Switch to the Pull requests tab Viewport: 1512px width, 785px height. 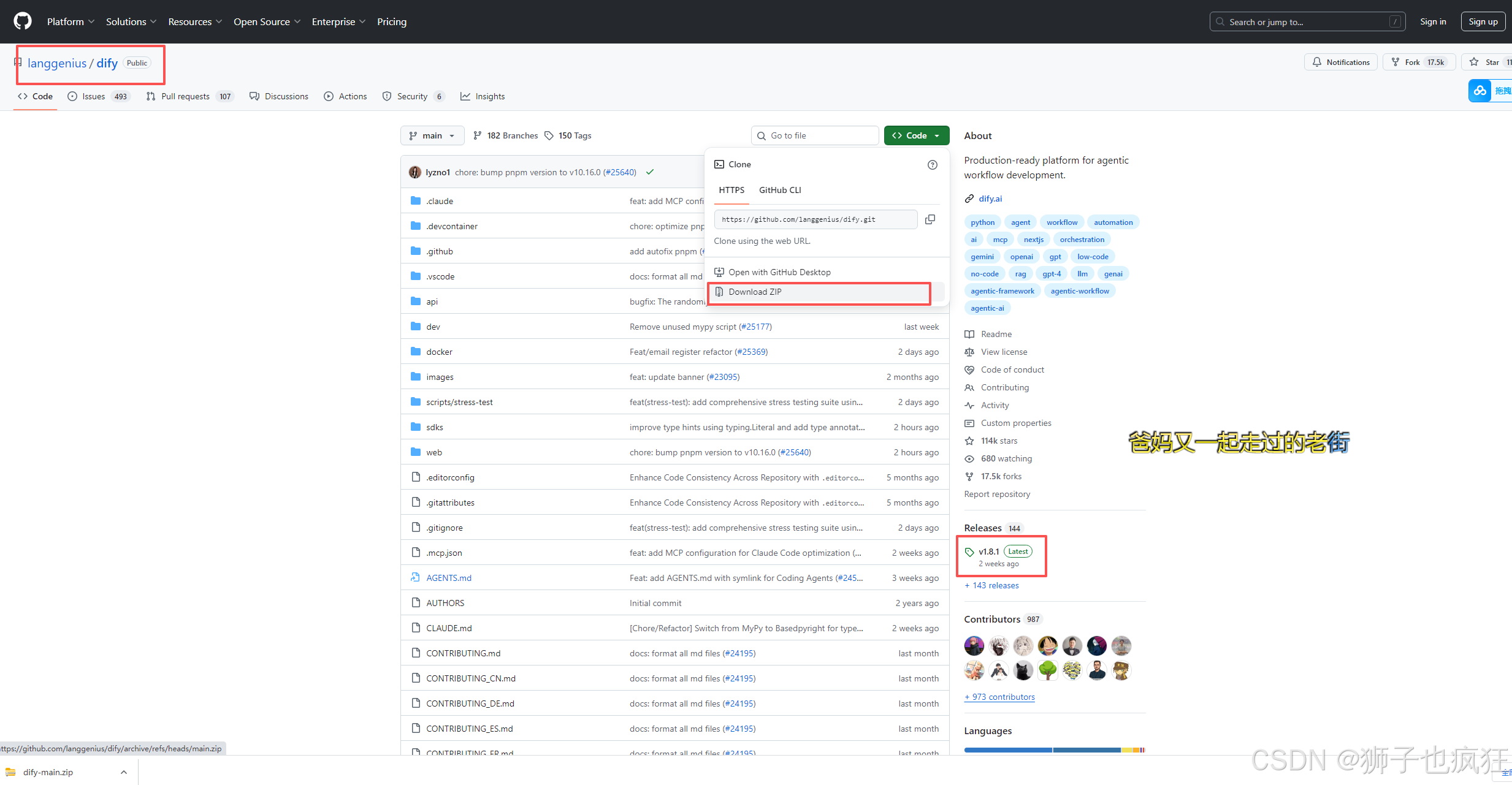pos(190,96)
